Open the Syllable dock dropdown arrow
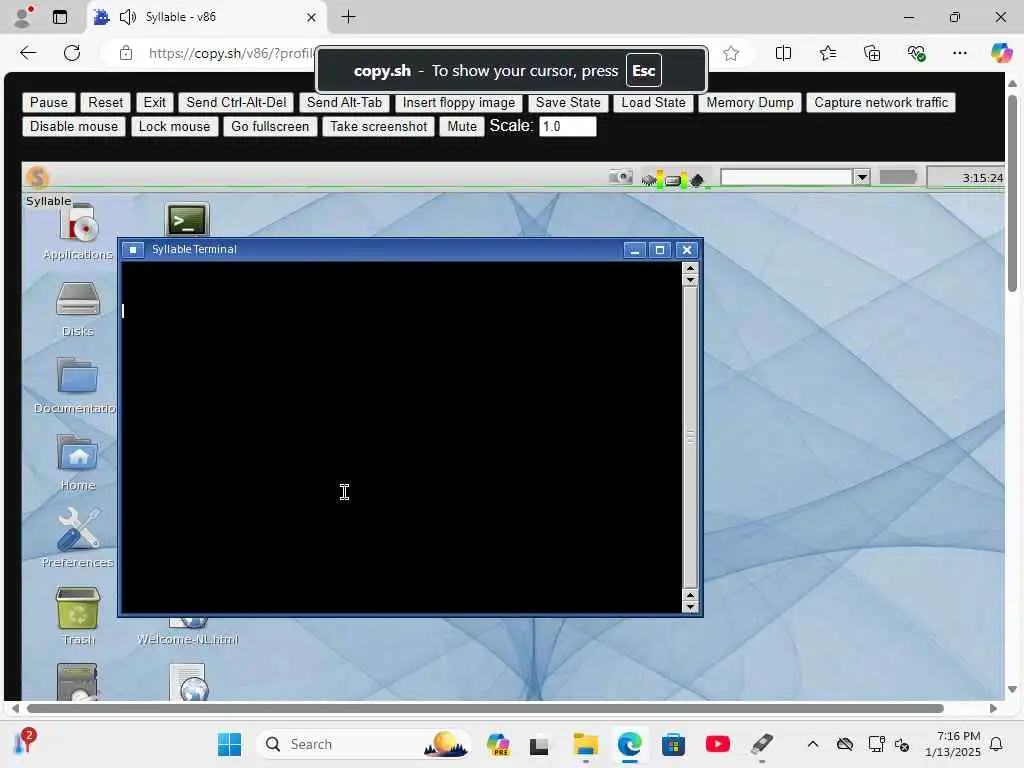This screenshot has height=768, width=1024. click(x=862, y=177)
